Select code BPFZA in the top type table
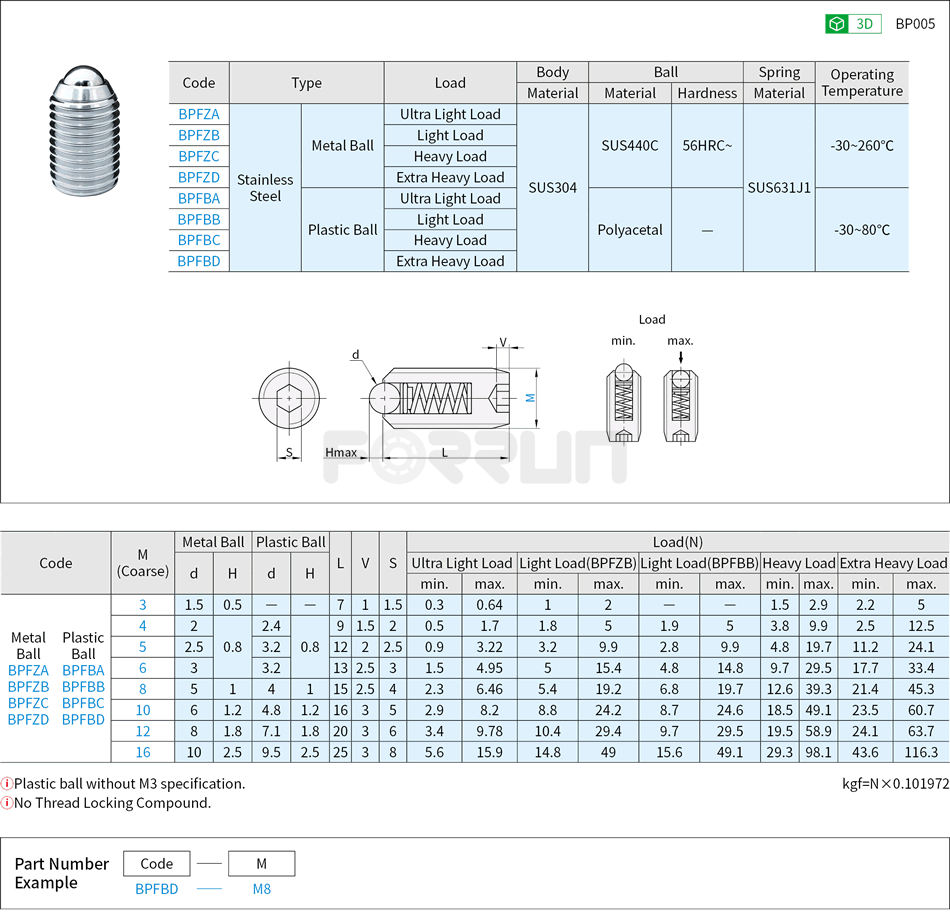This screenshot has width=950, height=913. [x=198, y=114]
